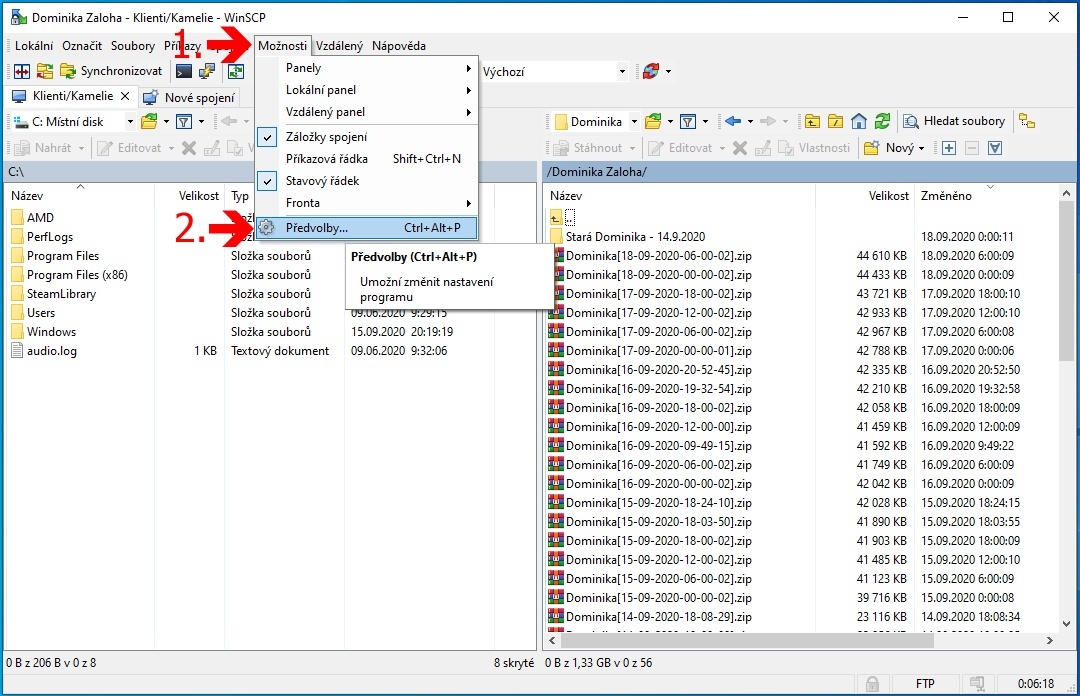
Task: Click the compare directories toolbar icon
Action: (x=21, y=71)
